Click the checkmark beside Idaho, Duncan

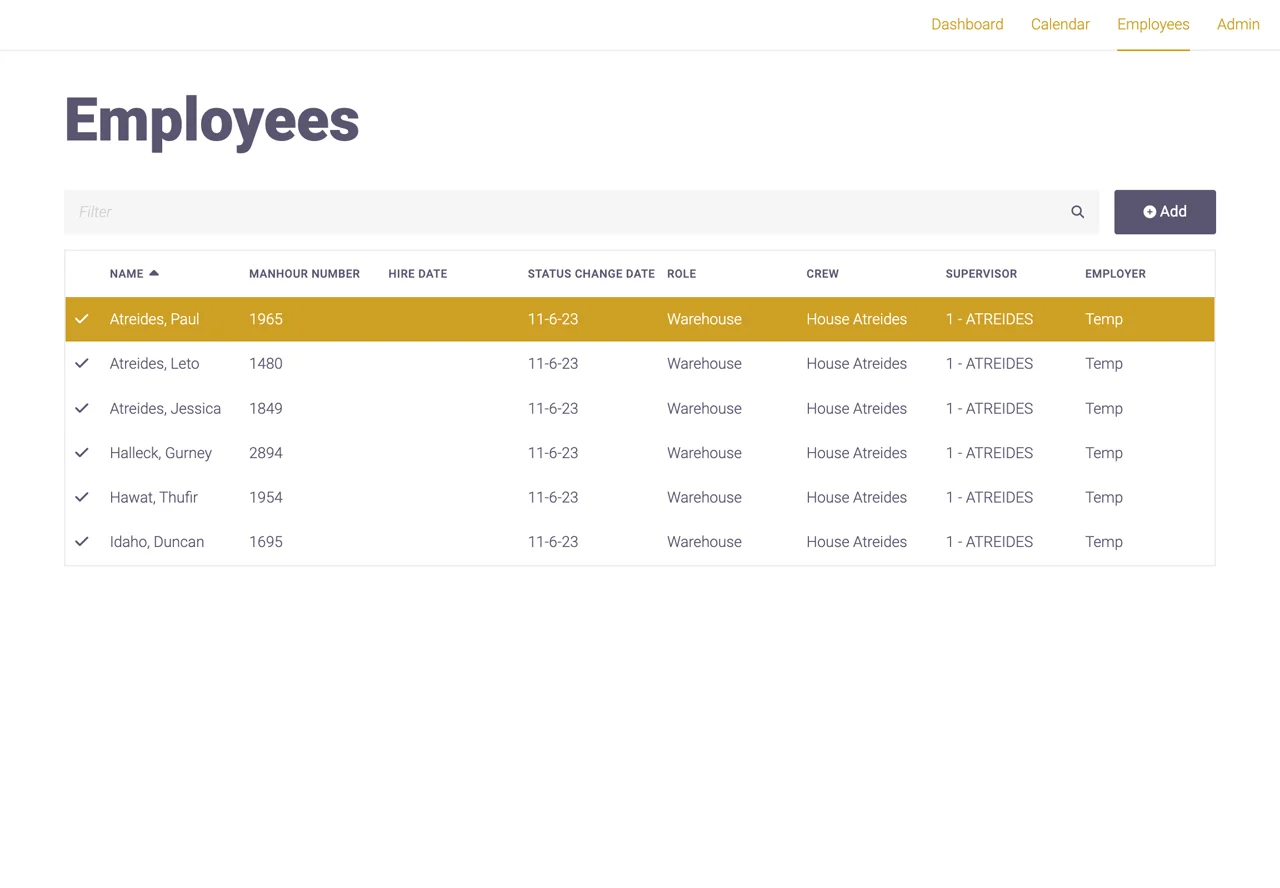point(82,541)
